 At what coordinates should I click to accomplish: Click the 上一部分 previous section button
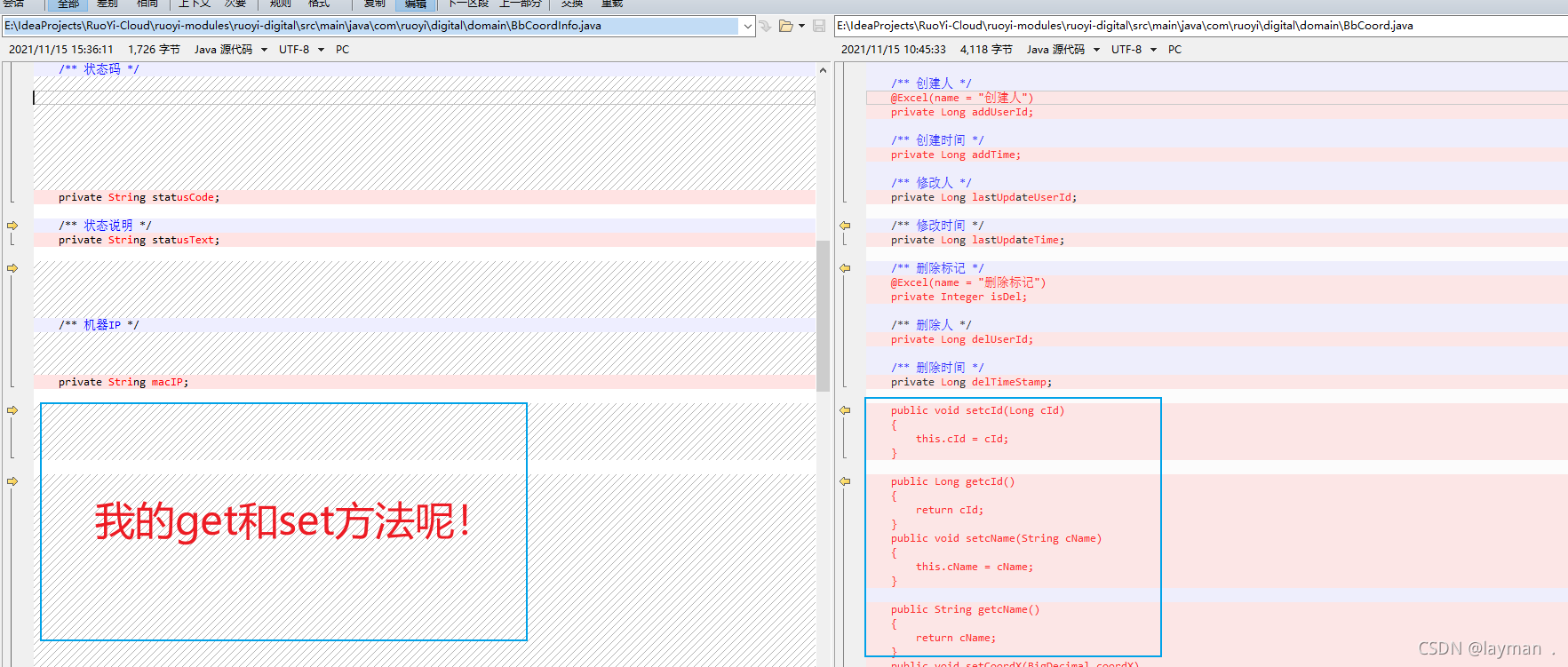pos(520,4)
